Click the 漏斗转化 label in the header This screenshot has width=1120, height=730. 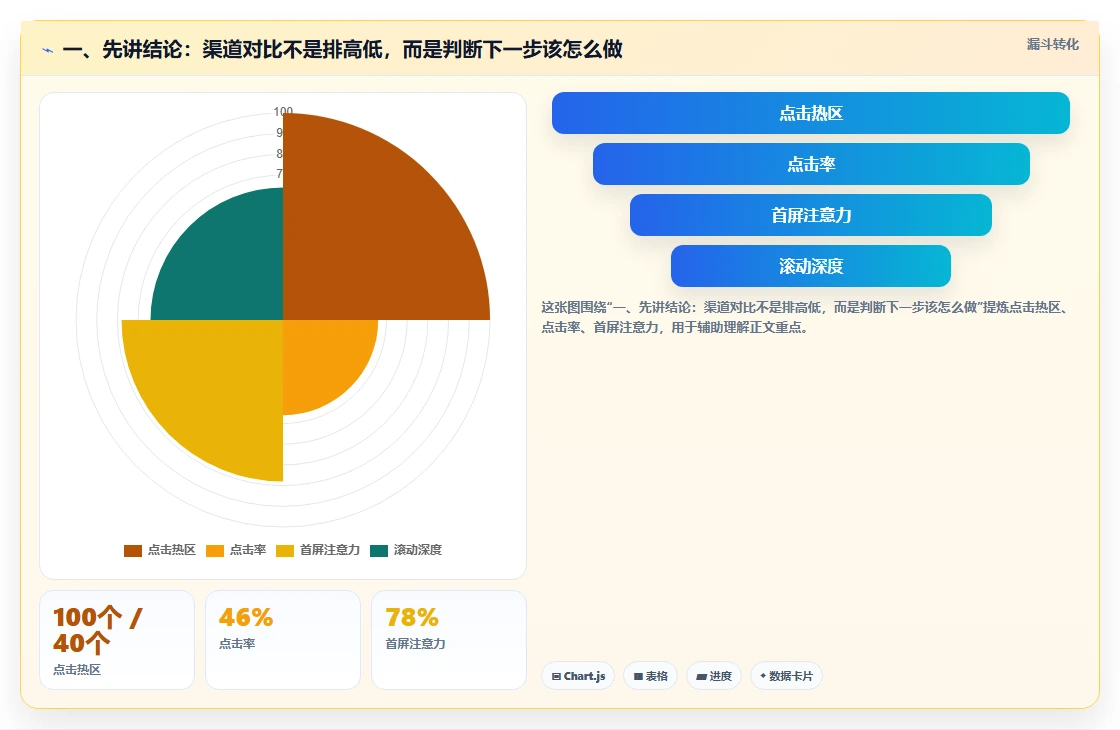[1052, 44]
